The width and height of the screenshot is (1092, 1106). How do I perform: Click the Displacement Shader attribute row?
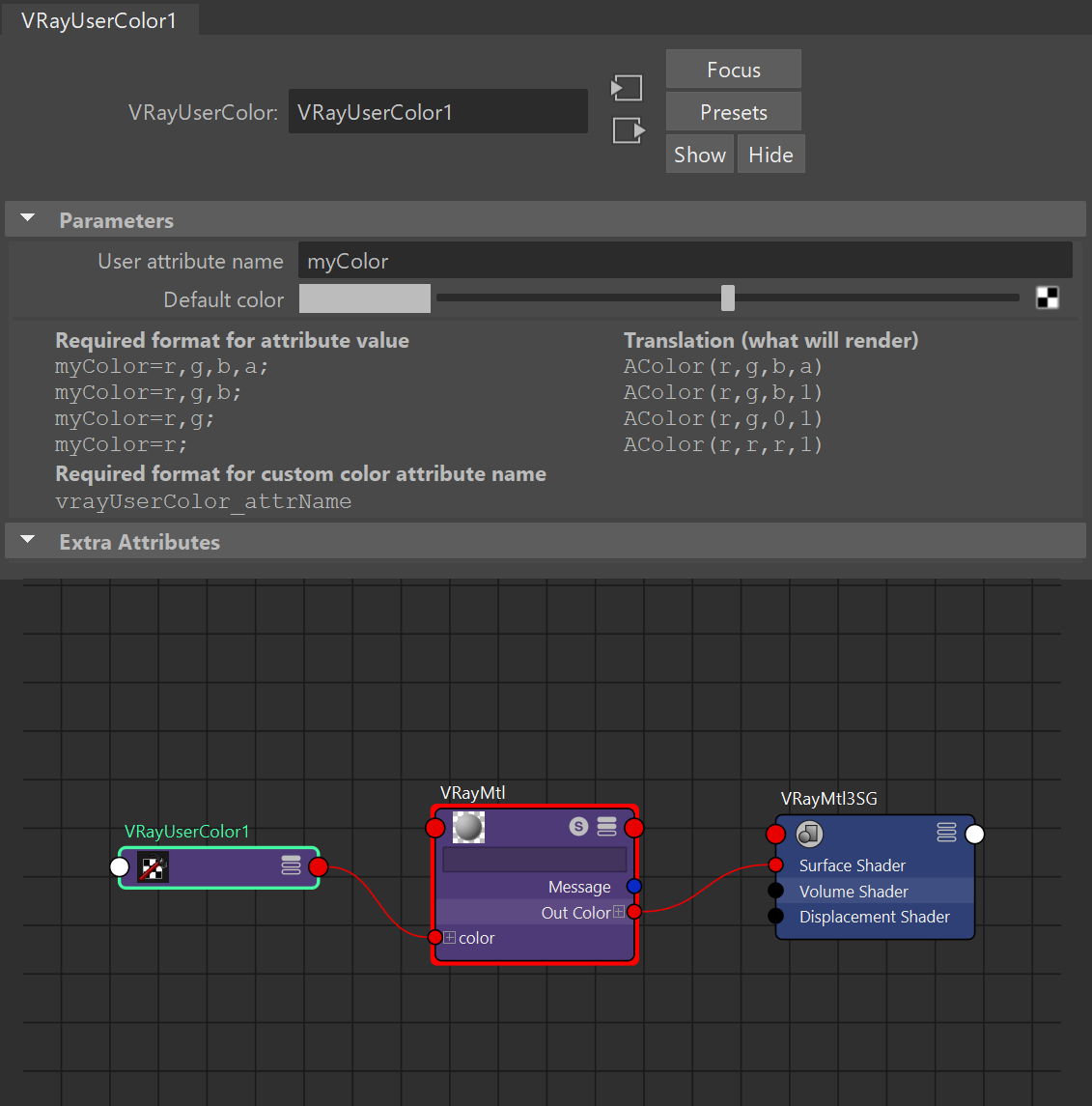click(875, 917)
